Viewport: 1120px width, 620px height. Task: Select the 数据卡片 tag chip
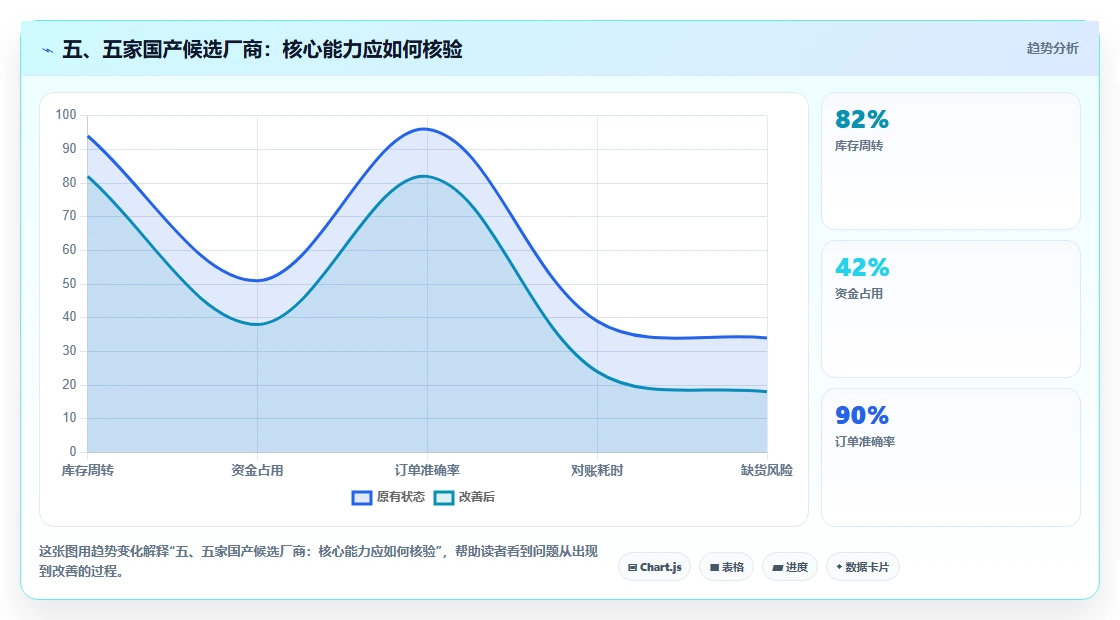pos(863,567)
